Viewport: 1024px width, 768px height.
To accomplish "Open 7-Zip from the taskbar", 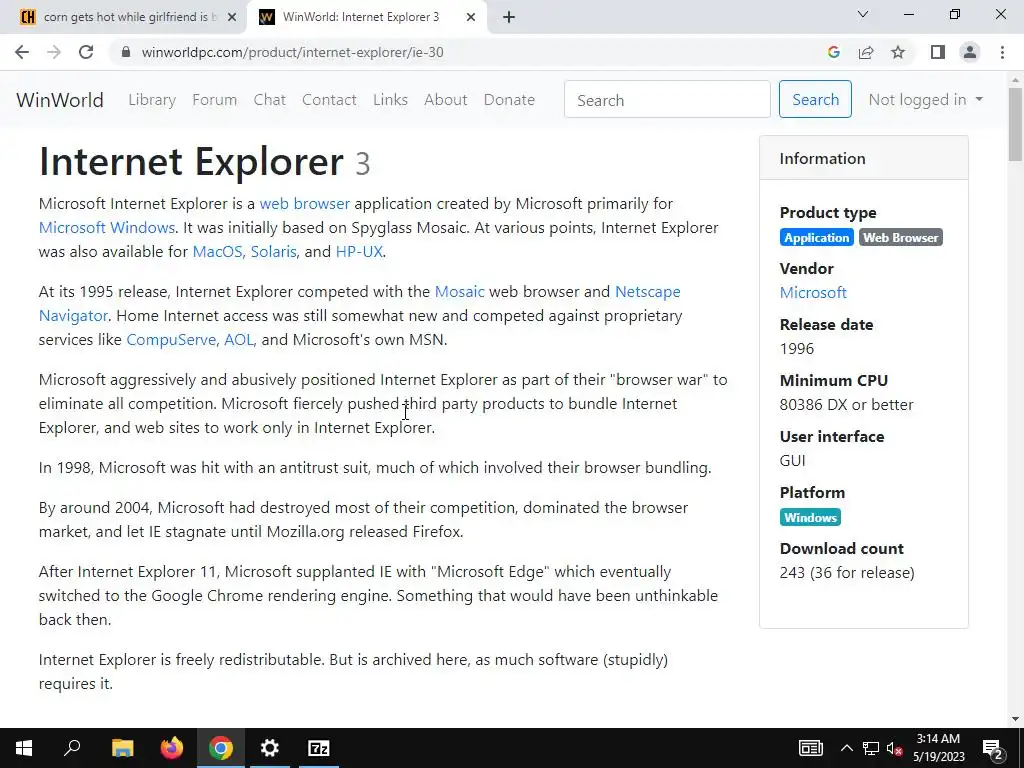I will pyautogui.click(x=319, y=748).
